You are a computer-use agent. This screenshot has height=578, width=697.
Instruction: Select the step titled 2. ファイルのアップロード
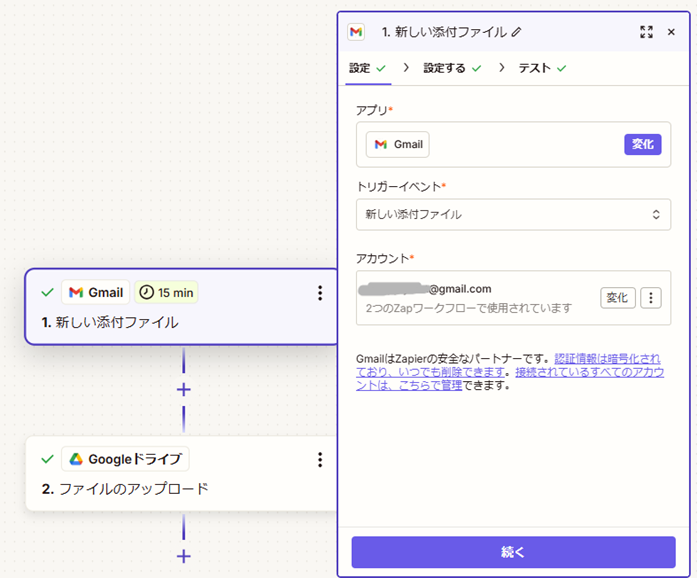181,474
